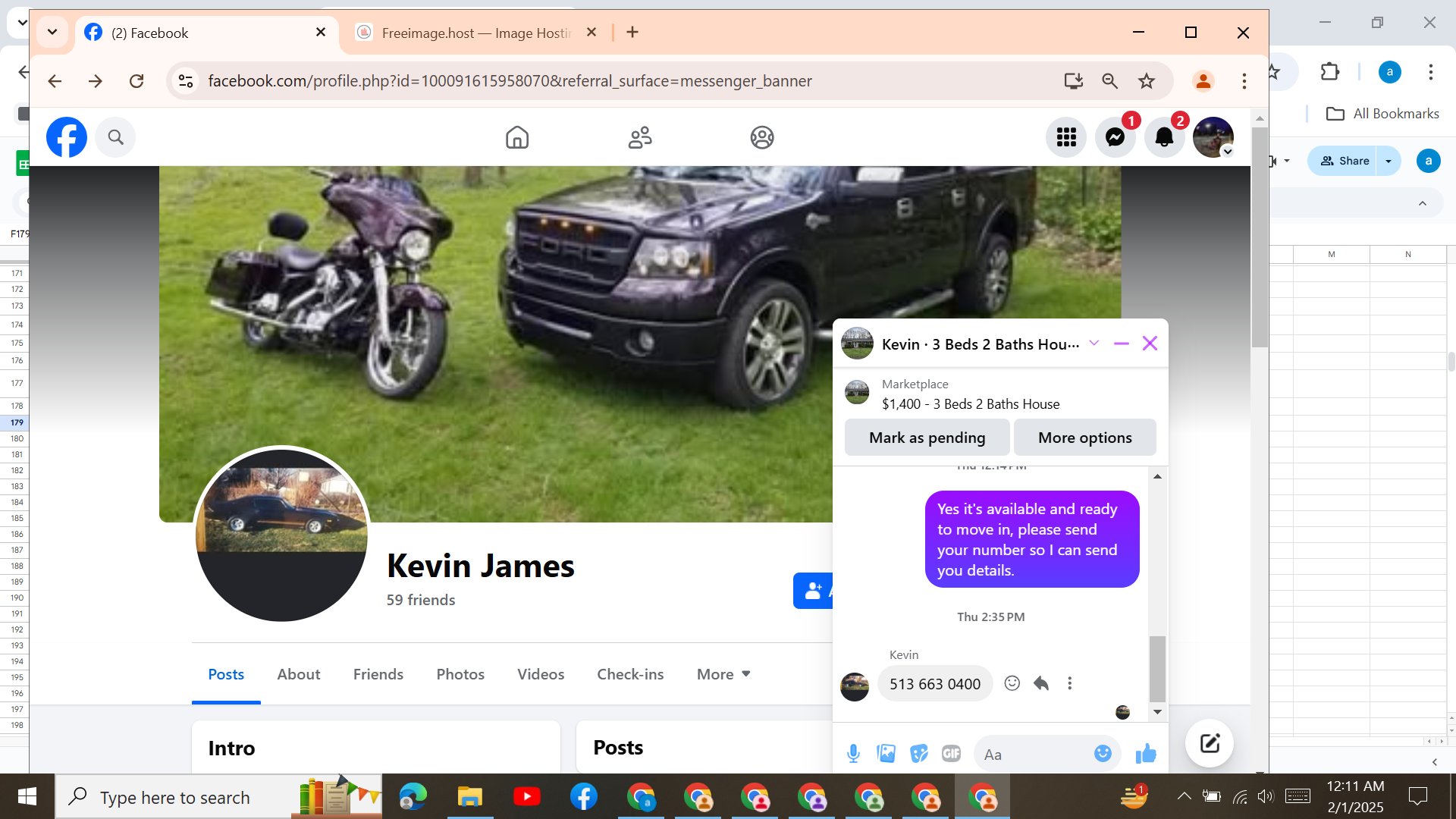Attach a file with the image icon
Screen dimensions: 1456x819
tap(886, 754)
